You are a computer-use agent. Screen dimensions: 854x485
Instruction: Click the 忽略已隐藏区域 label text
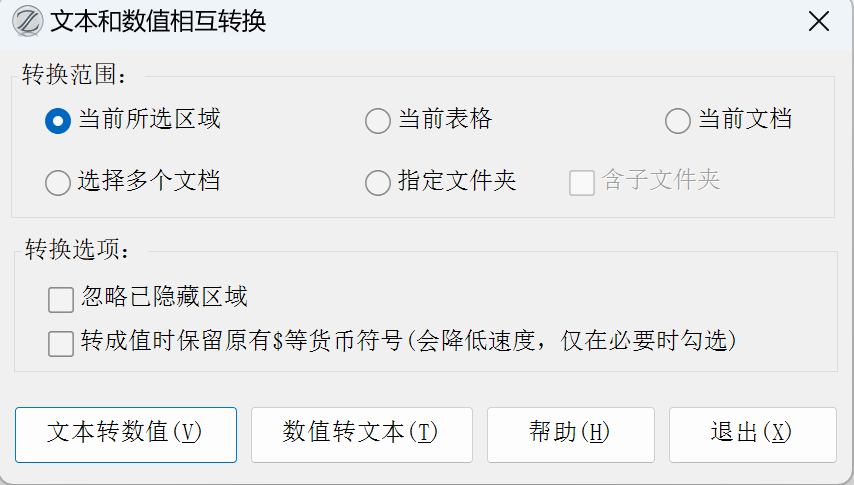click(x=164, y=297)
